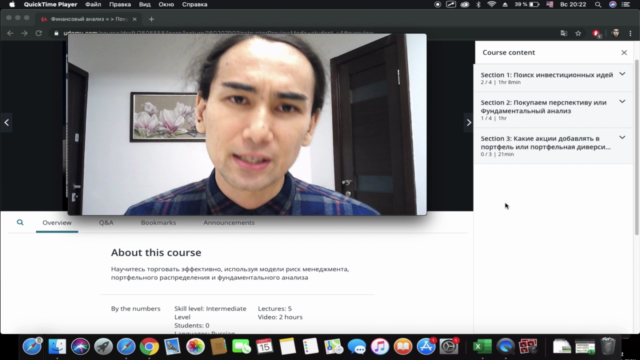Expand Section 3: Какие акции добавлять

(x=622, y=138)
